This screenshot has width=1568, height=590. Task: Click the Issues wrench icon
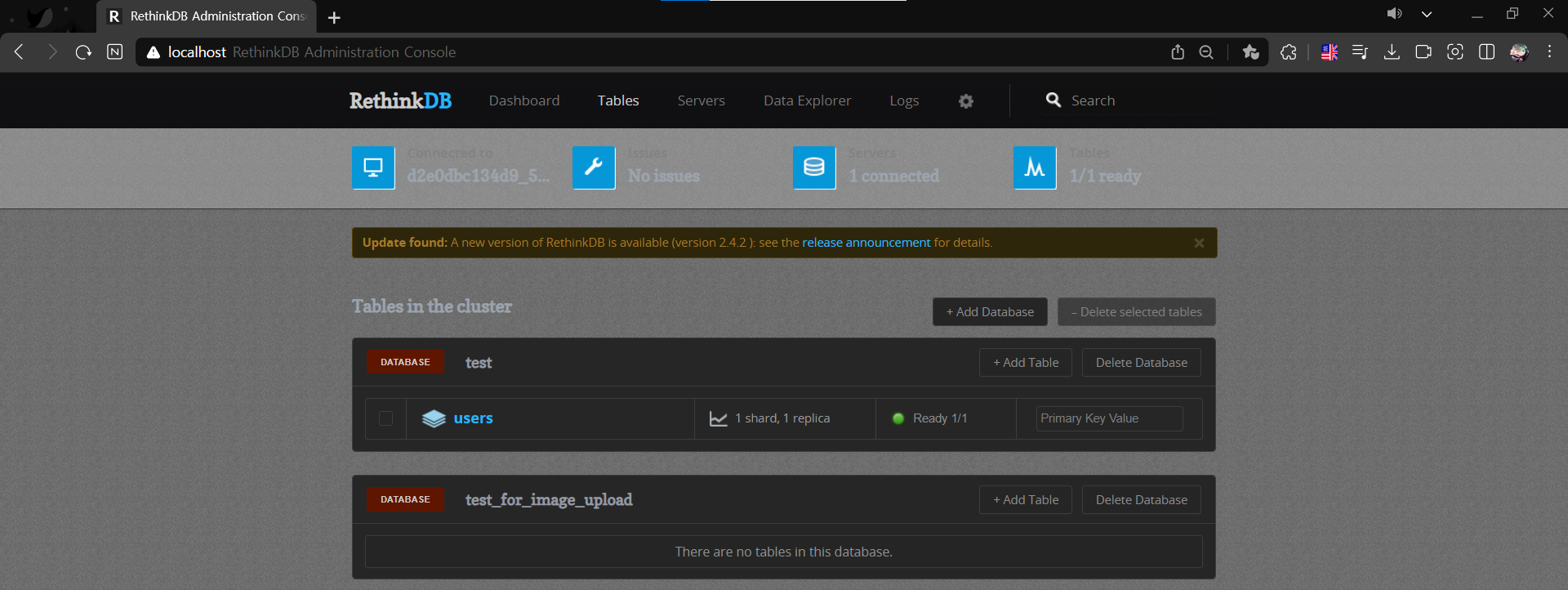[594, 168]
